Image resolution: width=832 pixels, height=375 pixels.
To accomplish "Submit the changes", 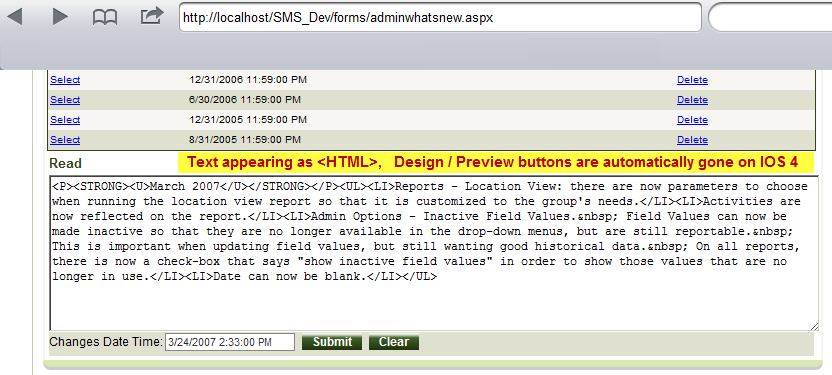I will (332, 342).
